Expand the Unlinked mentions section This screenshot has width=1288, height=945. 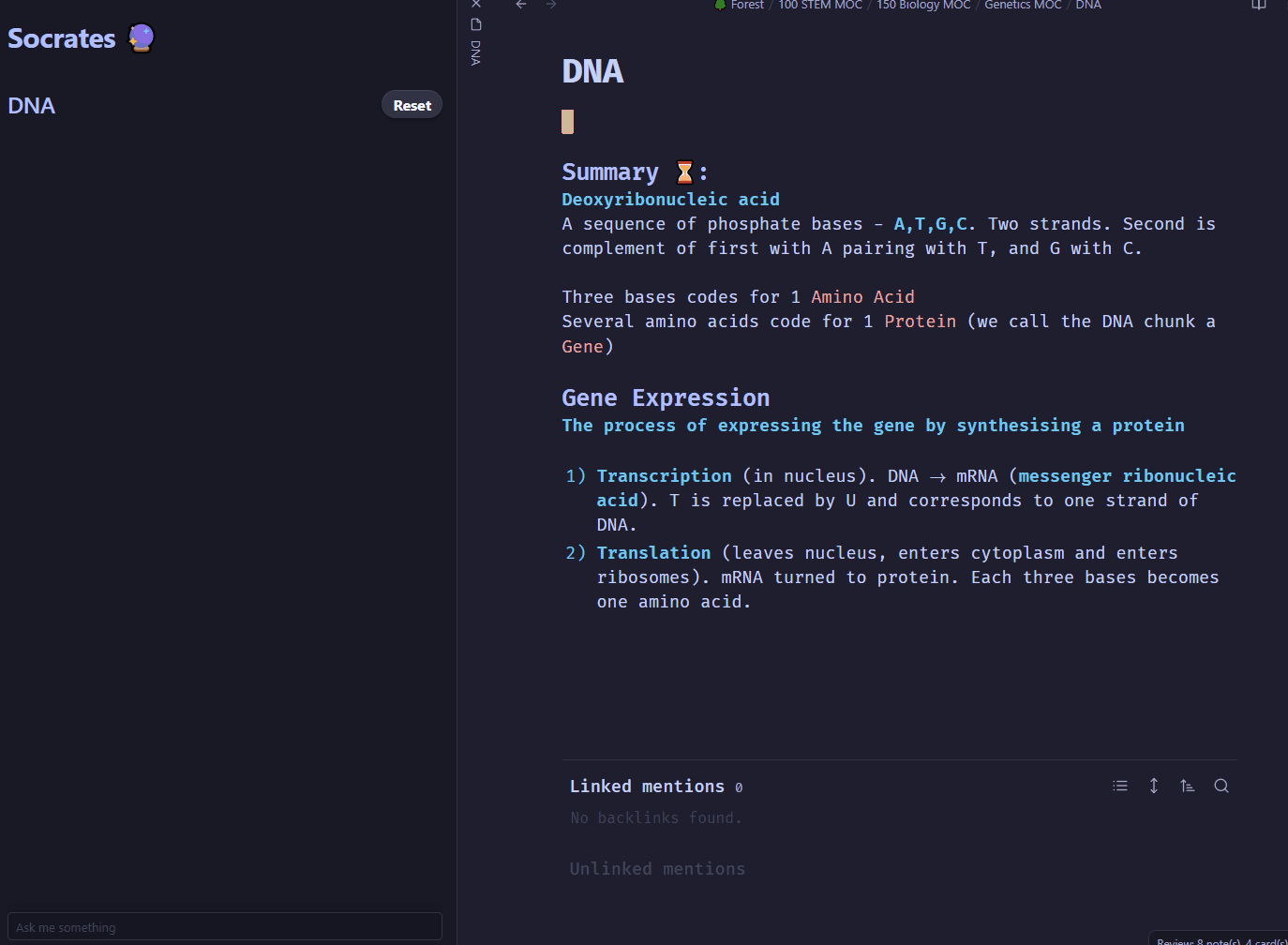pyautogui.click(x=657, y=868)
